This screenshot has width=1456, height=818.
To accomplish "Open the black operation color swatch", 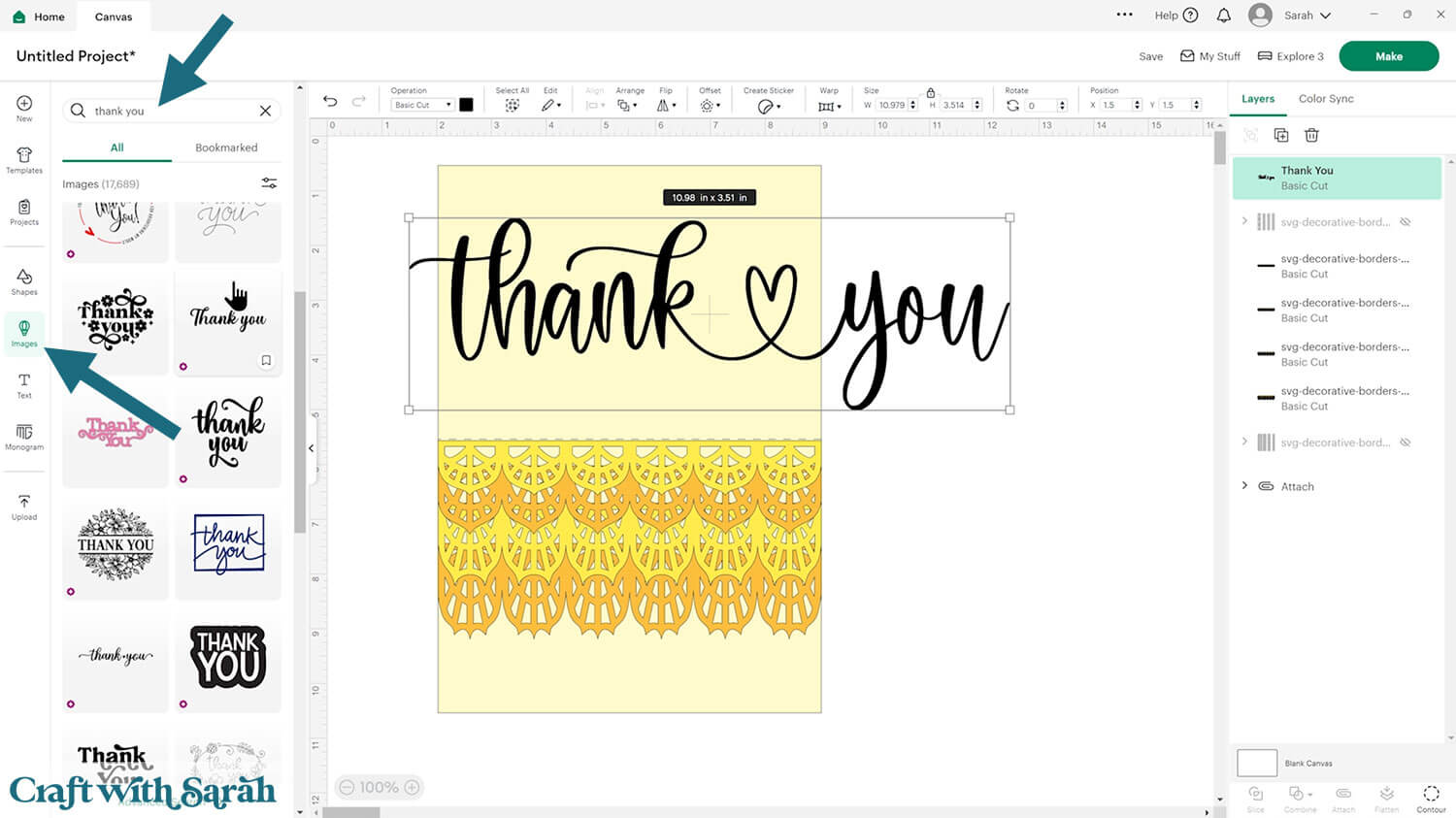I will 466,105.
